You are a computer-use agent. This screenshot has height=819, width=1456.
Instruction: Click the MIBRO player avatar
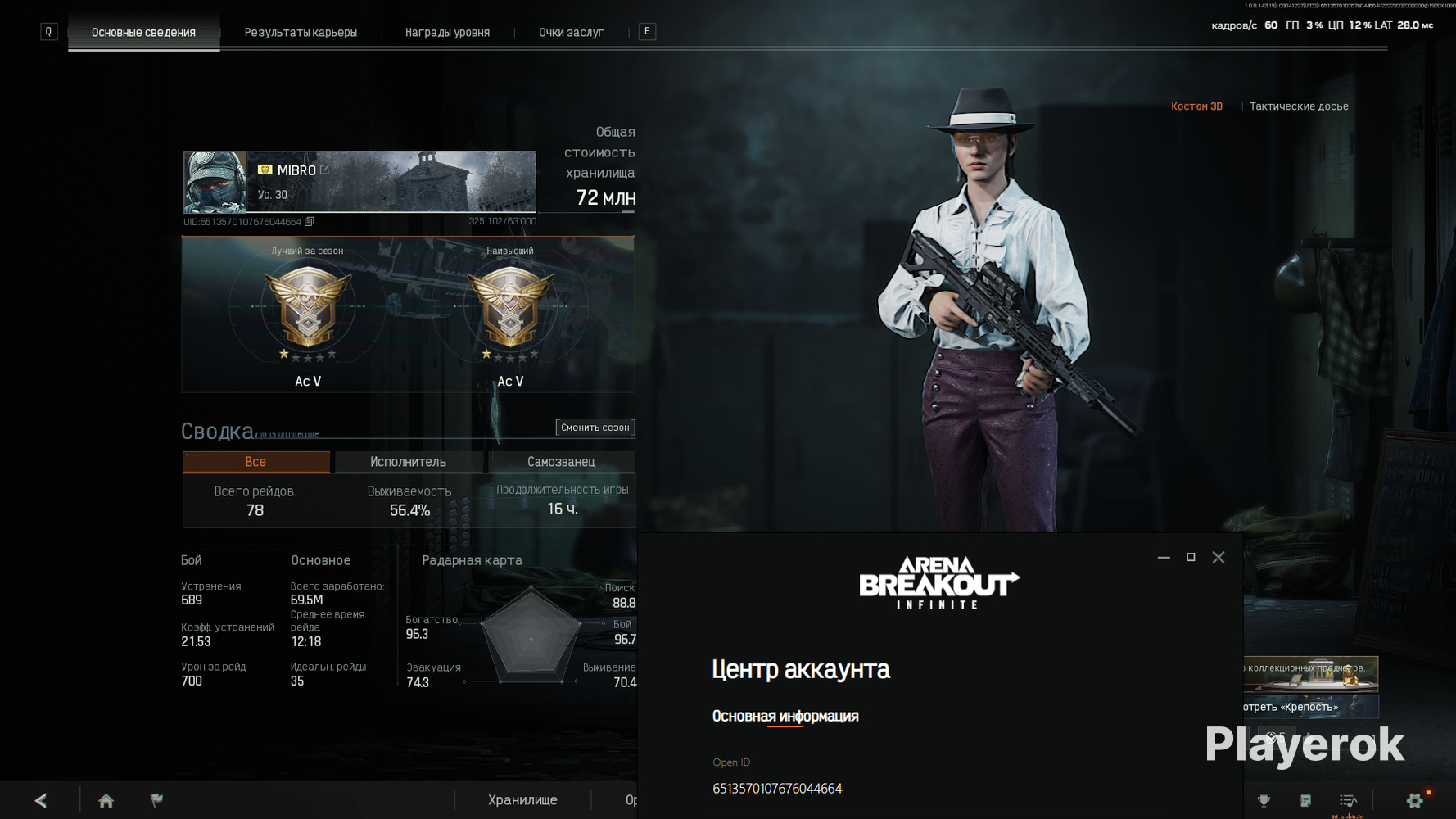215,182
